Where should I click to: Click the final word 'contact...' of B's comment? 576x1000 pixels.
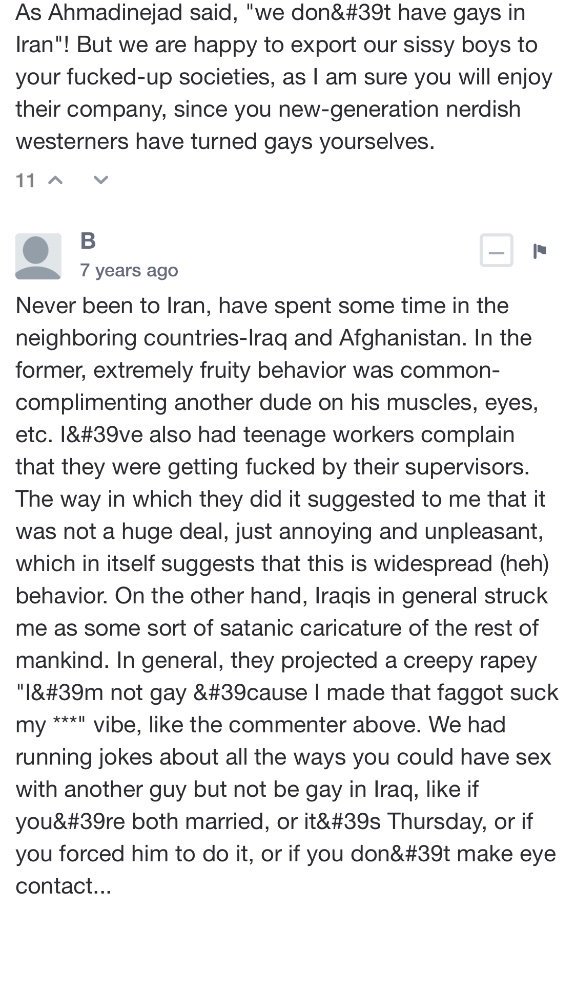[63, 886]
